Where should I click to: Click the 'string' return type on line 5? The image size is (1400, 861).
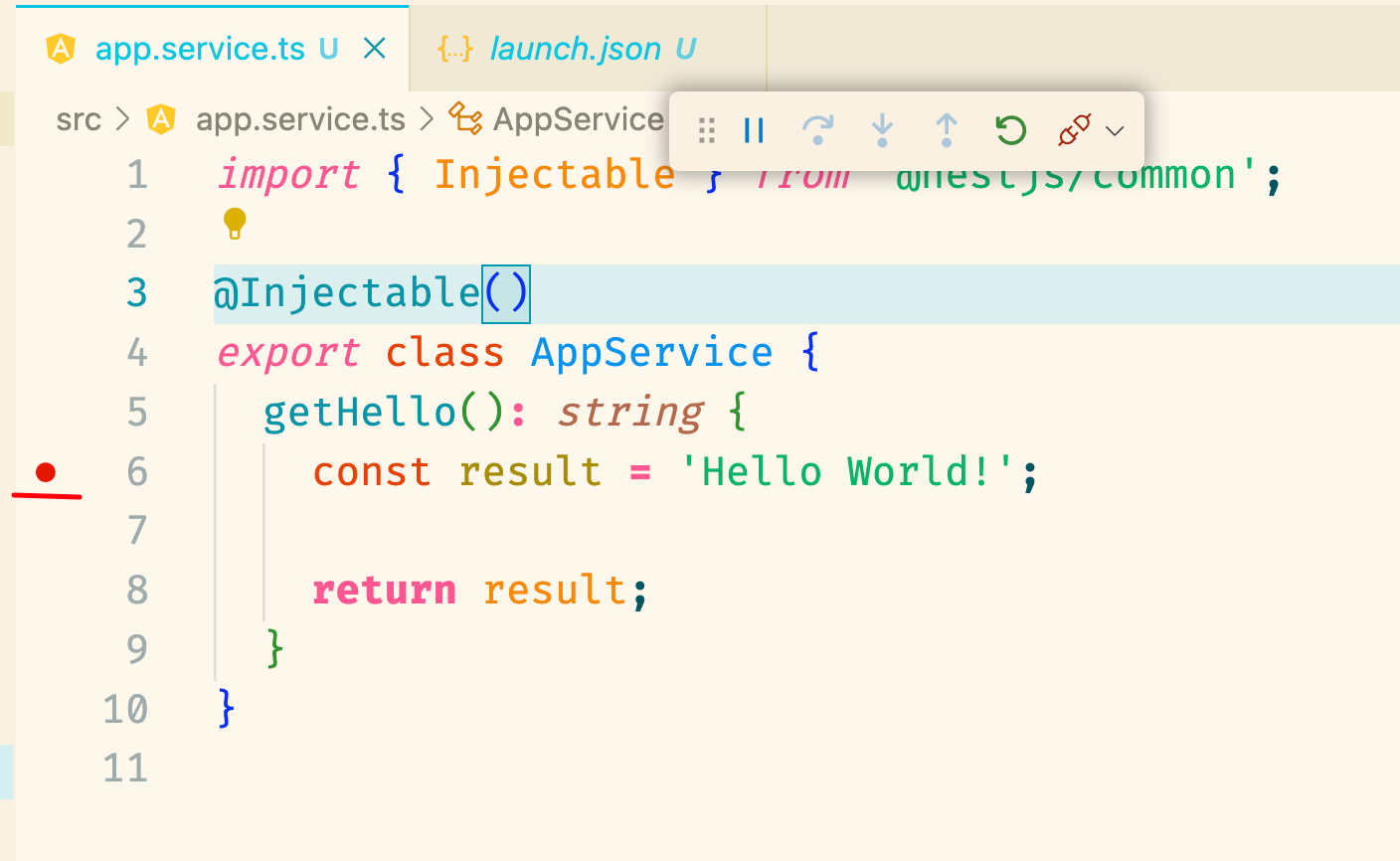[630, 413]
